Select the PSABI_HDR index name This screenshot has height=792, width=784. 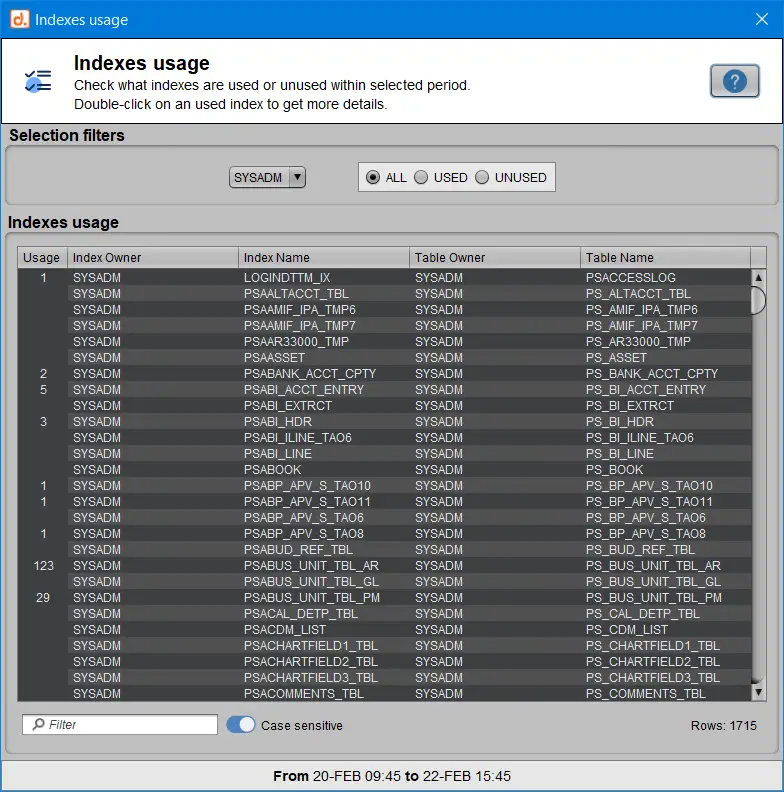pos(278,422)
